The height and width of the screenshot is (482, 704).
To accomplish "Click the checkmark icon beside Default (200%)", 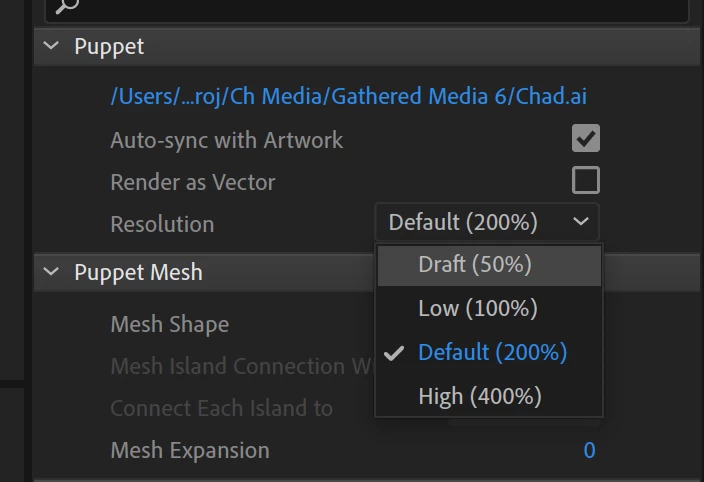I will (x=394, y=353).
